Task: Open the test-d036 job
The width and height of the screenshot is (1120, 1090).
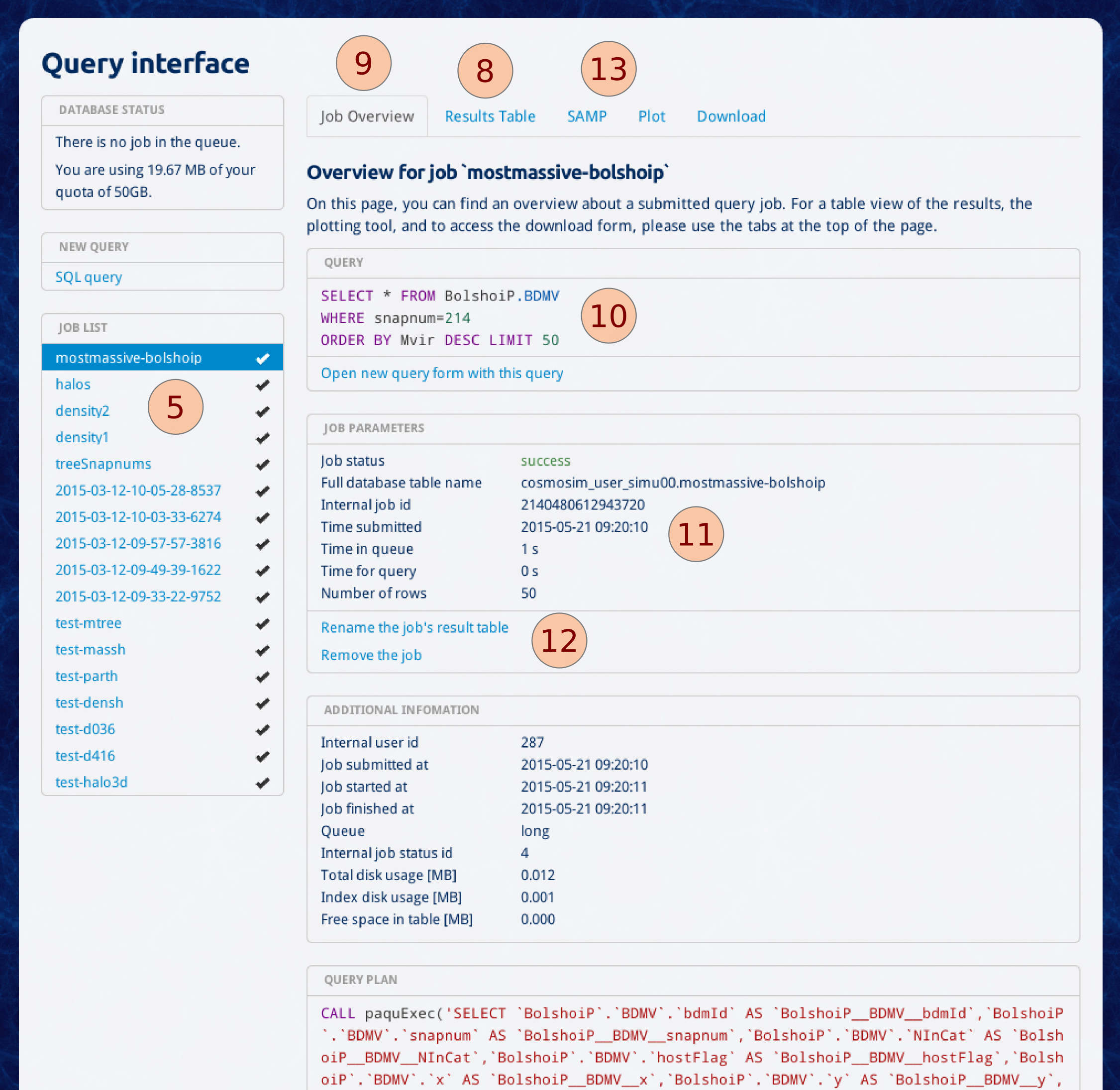Action: coord(85,729)
